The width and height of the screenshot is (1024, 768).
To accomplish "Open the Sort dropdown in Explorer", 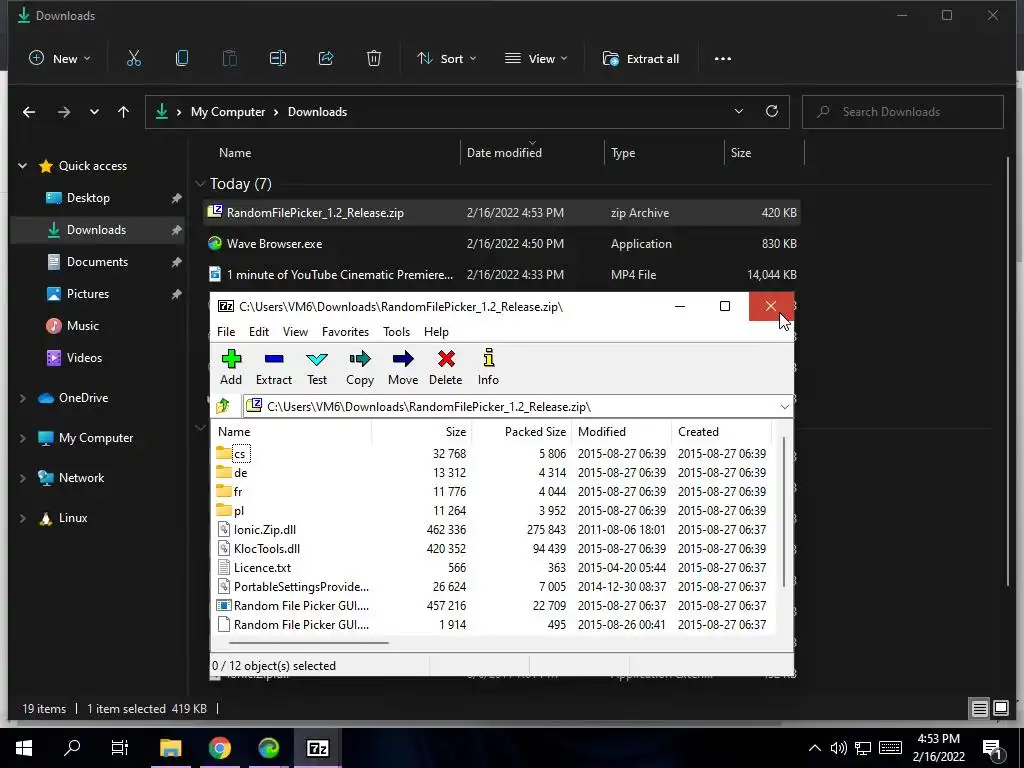I will (447, 59).
